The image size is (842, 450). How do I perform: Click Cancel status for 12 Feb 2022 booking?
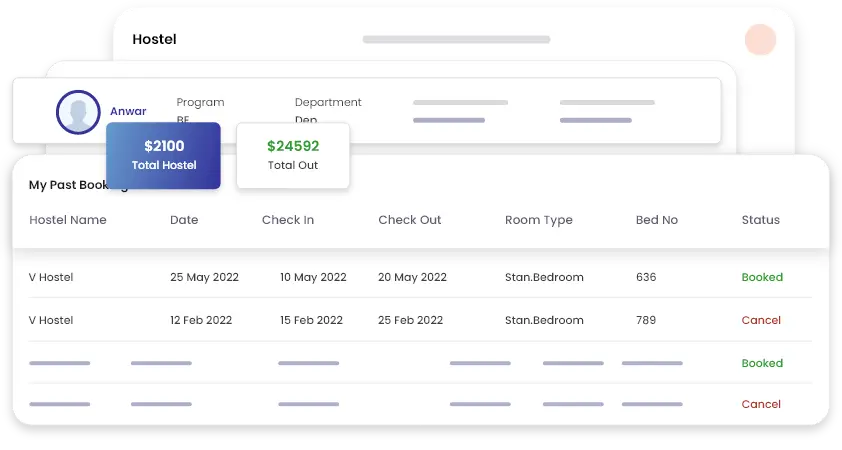[761, 320]
